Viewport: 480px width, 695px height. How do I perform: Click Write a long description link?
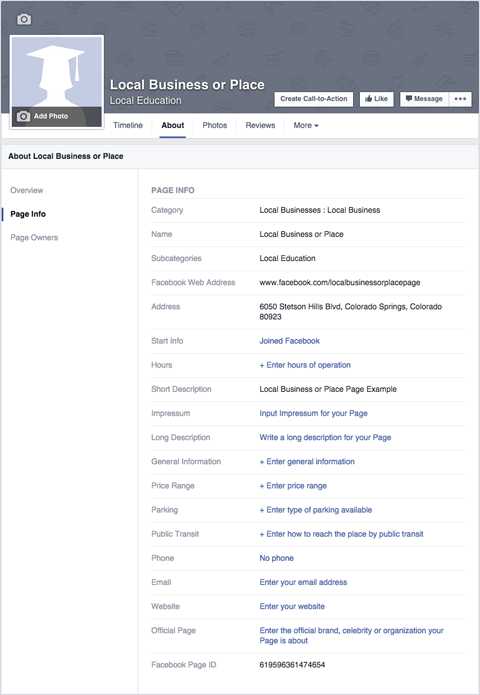pos(325,437)
